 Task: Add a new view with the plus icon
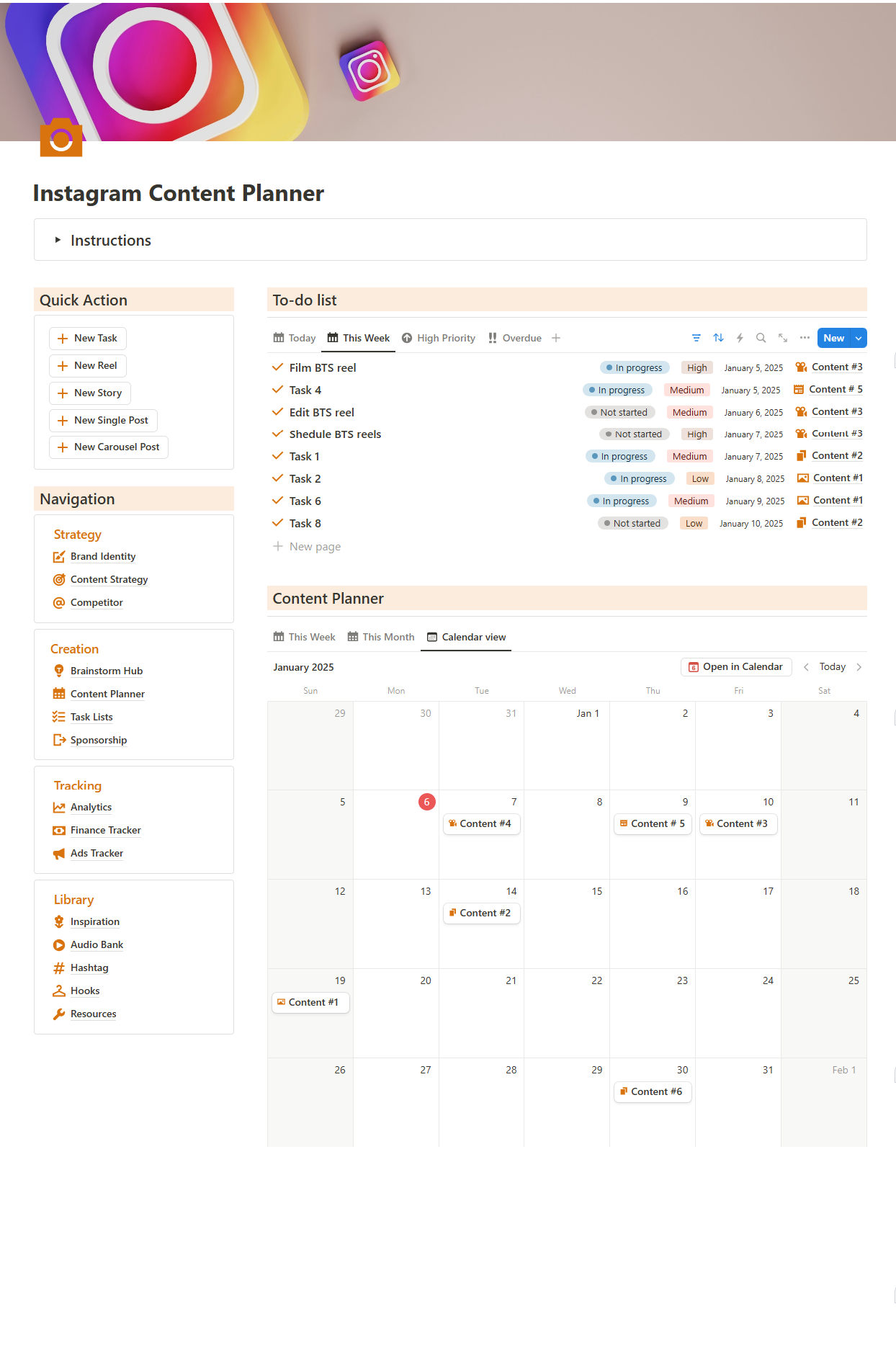point(556,338)
